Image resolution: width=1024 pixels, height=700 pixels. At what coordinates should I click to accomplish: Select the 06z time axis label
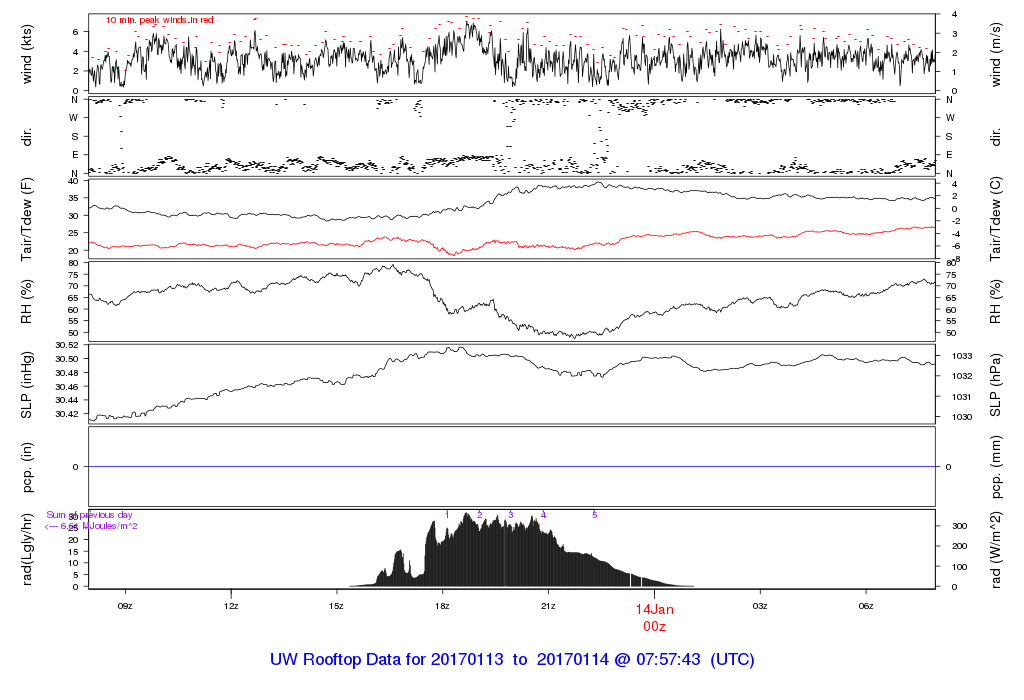point(866,604)
